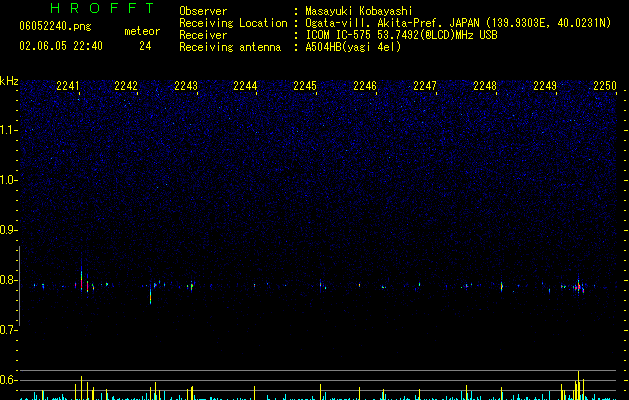Select the file name 06052240.png
This screenshot has width=629, height=400.
(x=55, y=27)
